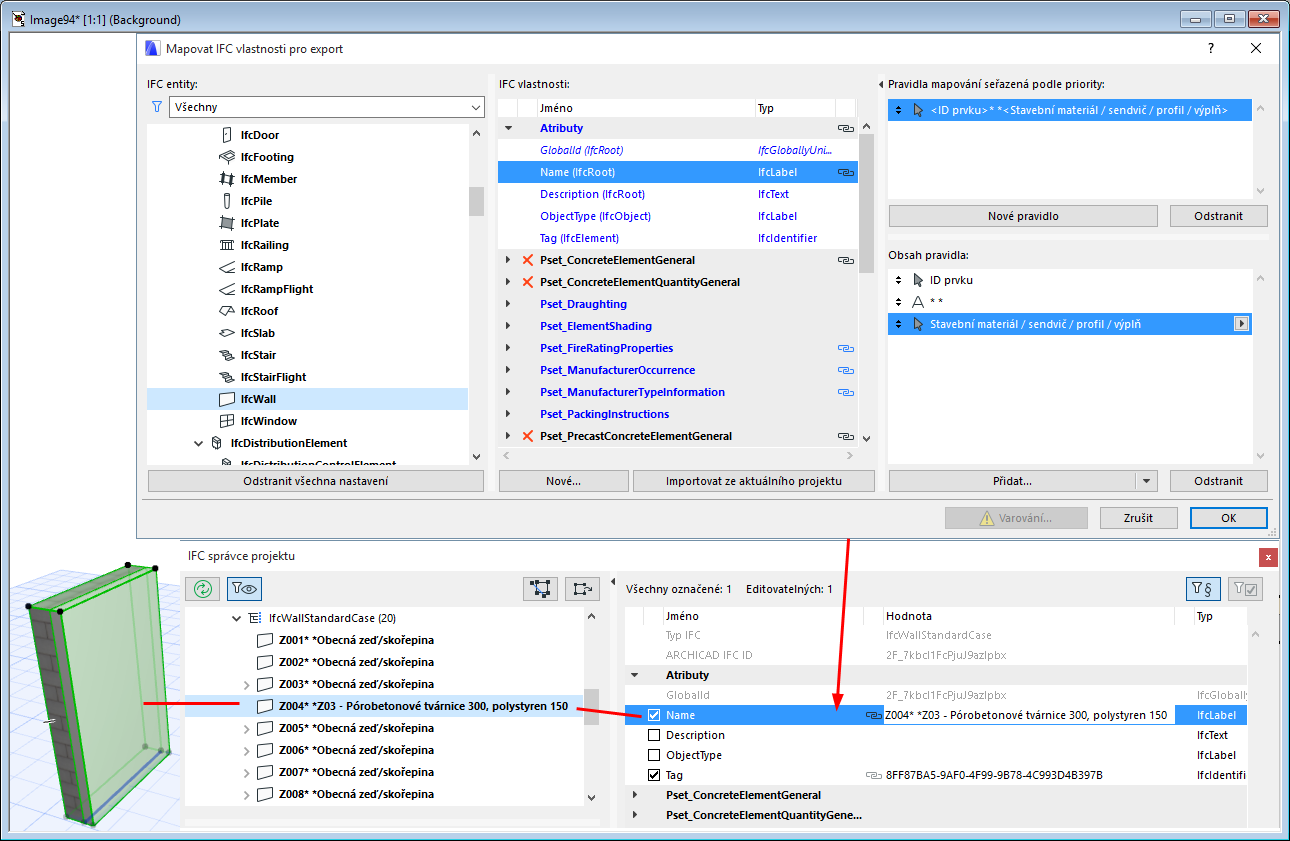
Task: Click the IfcRampFlight entity icon
Action: [x=227, y=289]
